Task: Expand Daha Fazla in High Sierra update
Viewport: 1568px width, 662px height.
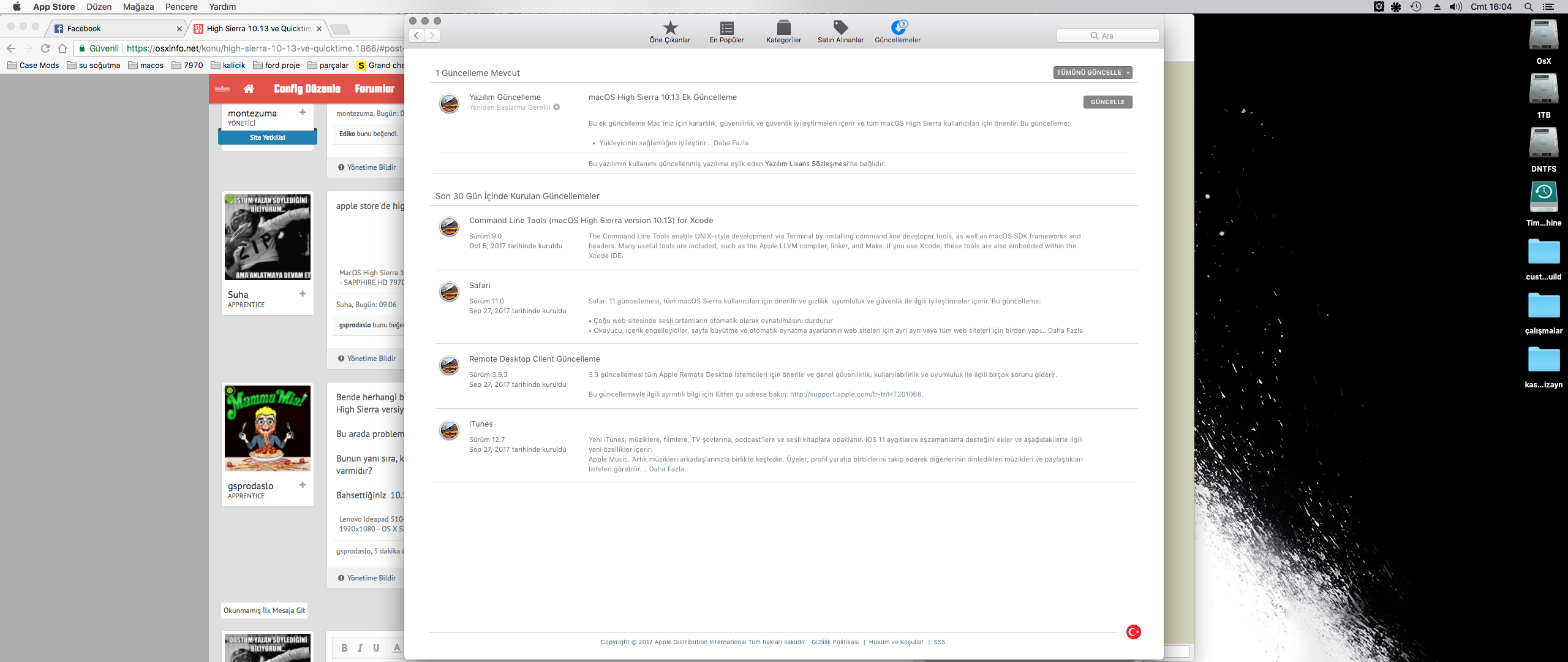Action: point(731,143)
